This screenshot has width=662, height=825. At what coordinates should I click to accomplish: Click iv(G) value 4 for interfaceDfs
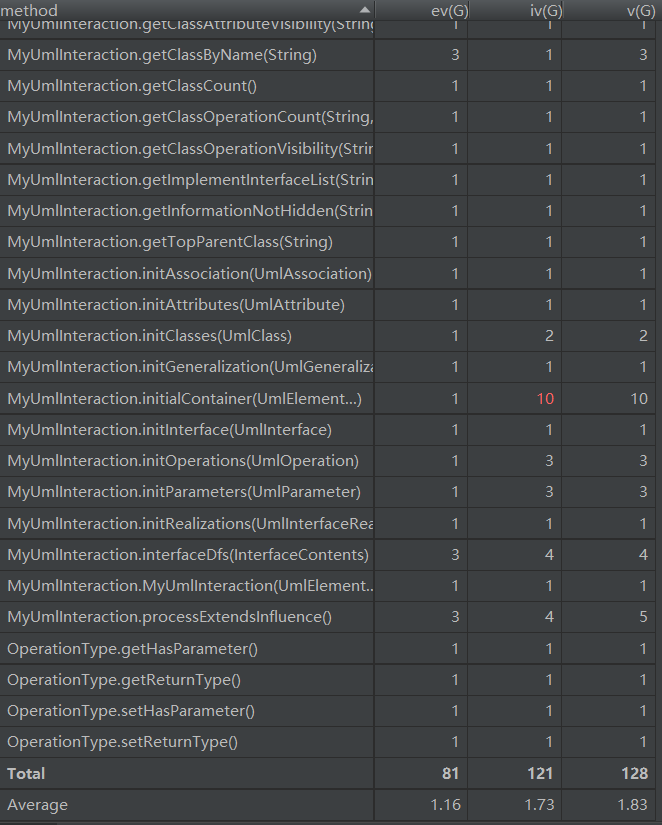tap(549, 555)
